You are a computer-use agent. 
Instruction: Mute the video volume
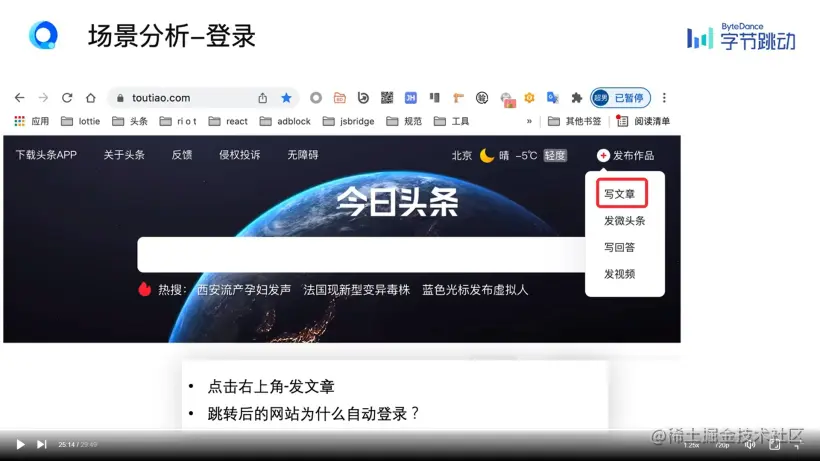coord(750,445)
